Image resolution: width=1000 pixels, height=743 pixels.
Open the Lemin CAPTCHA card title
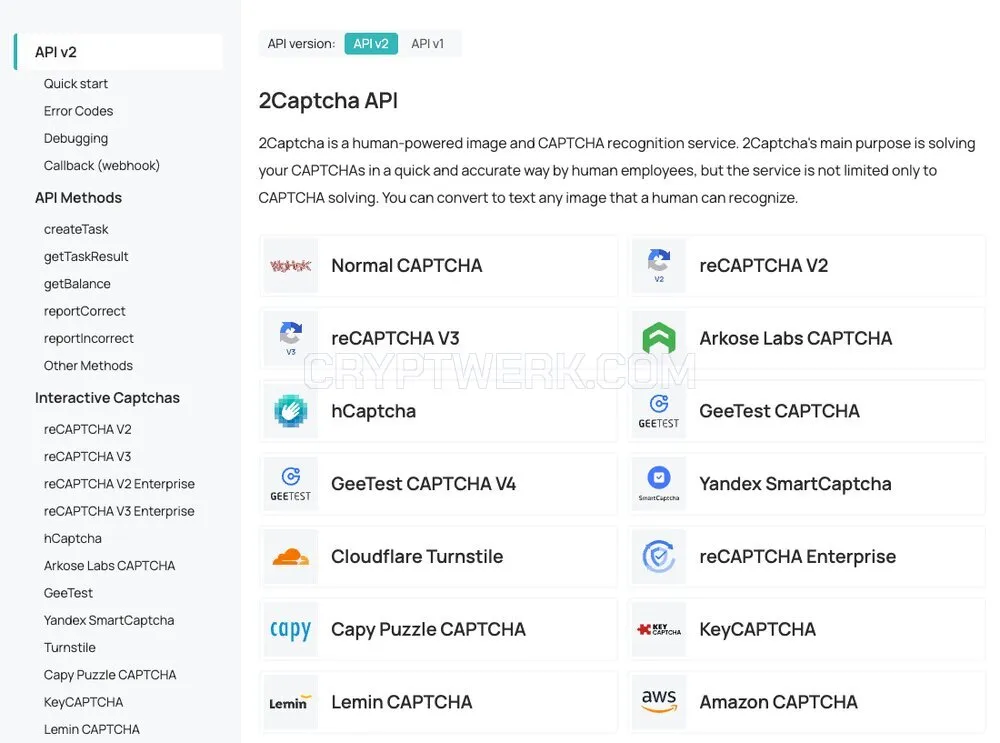coord(402,702)
